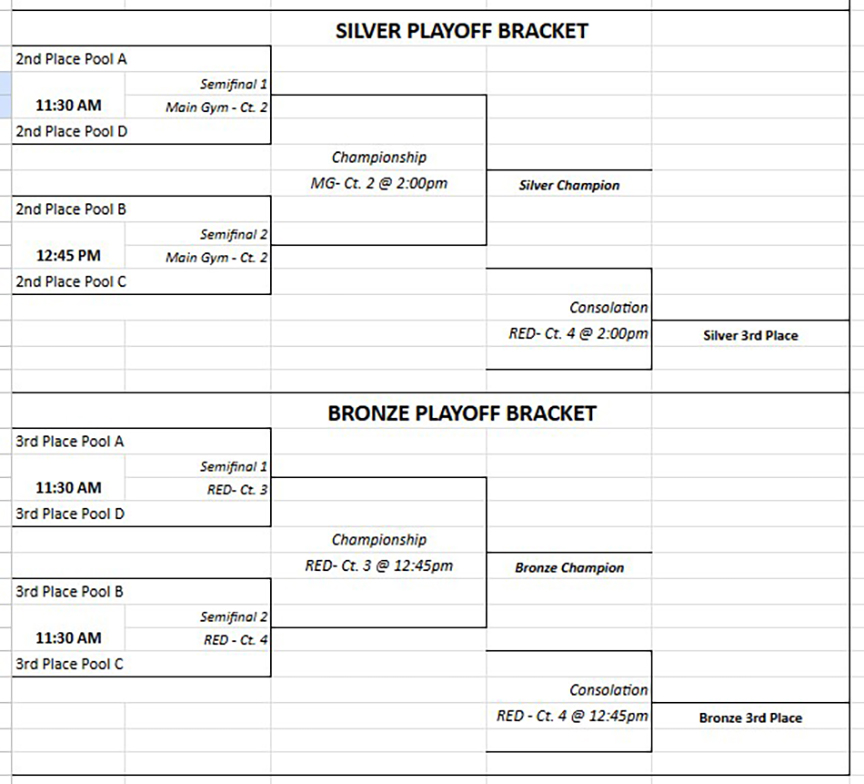Click the RED - Ct. 4 @ 12:45pm cell
This screenshot has width=864, height=784.
click(x=572, y=716)
